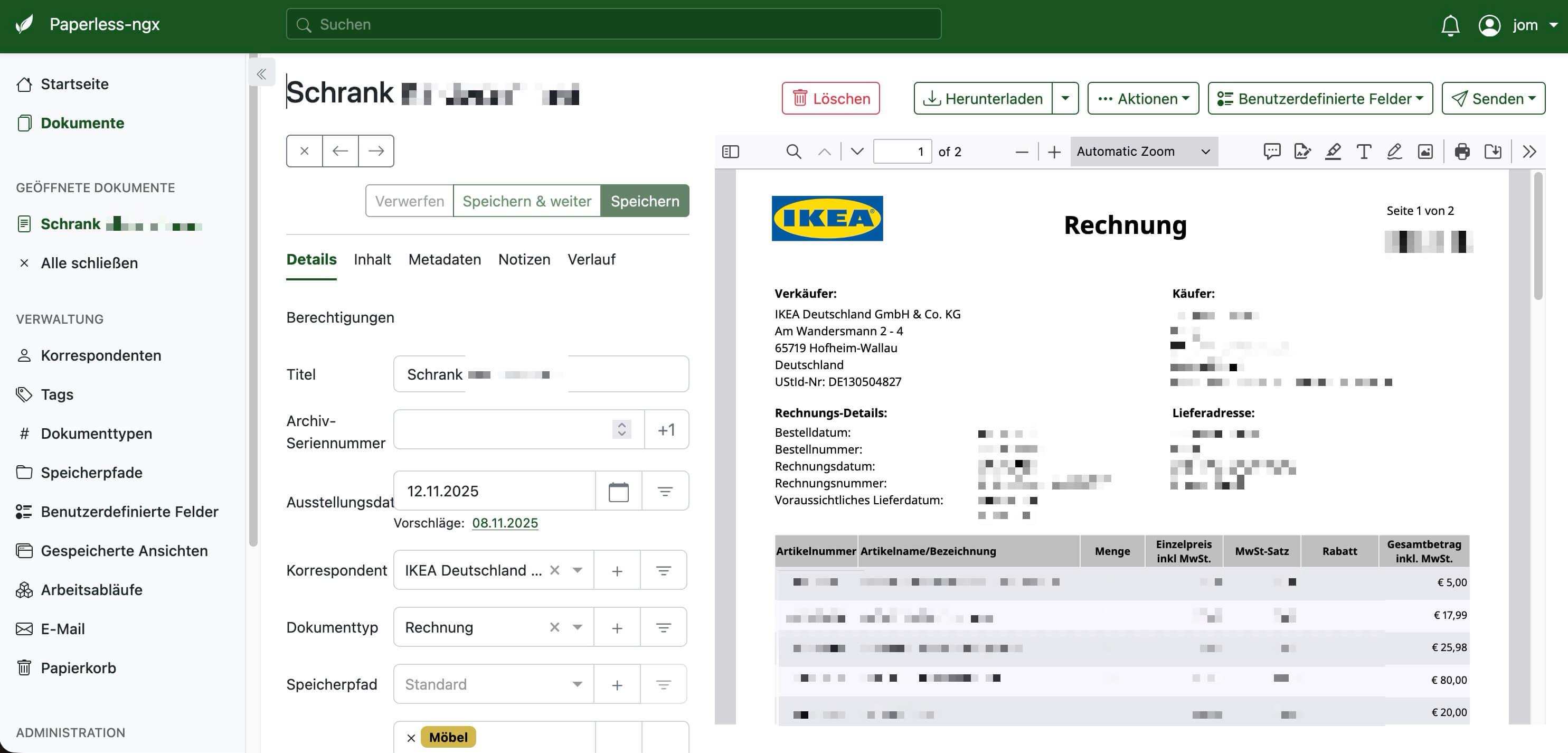Switch to the Metadaten tab

[x=445, y=259]
